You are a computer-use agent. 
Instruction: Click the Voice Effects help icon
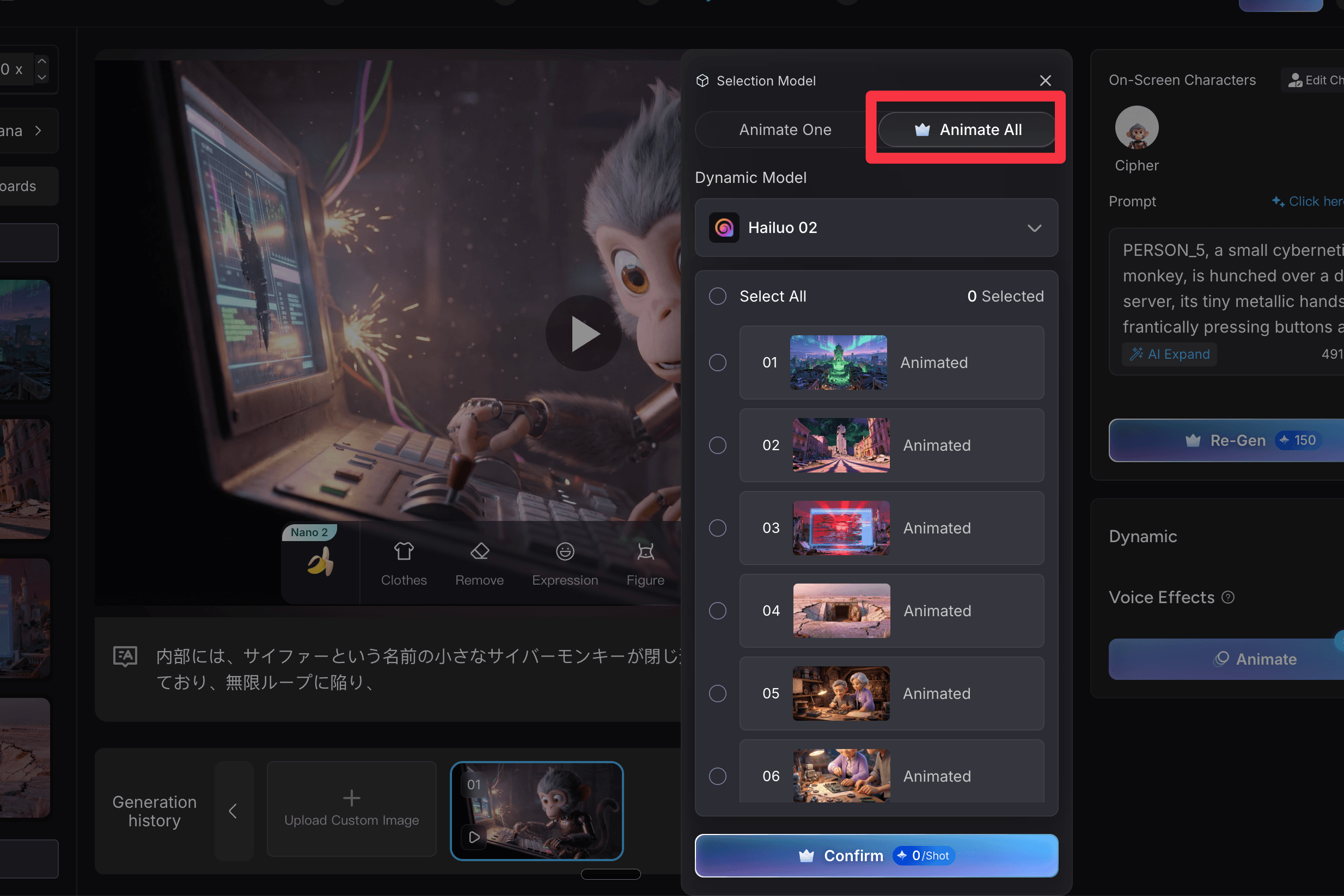1227,597
